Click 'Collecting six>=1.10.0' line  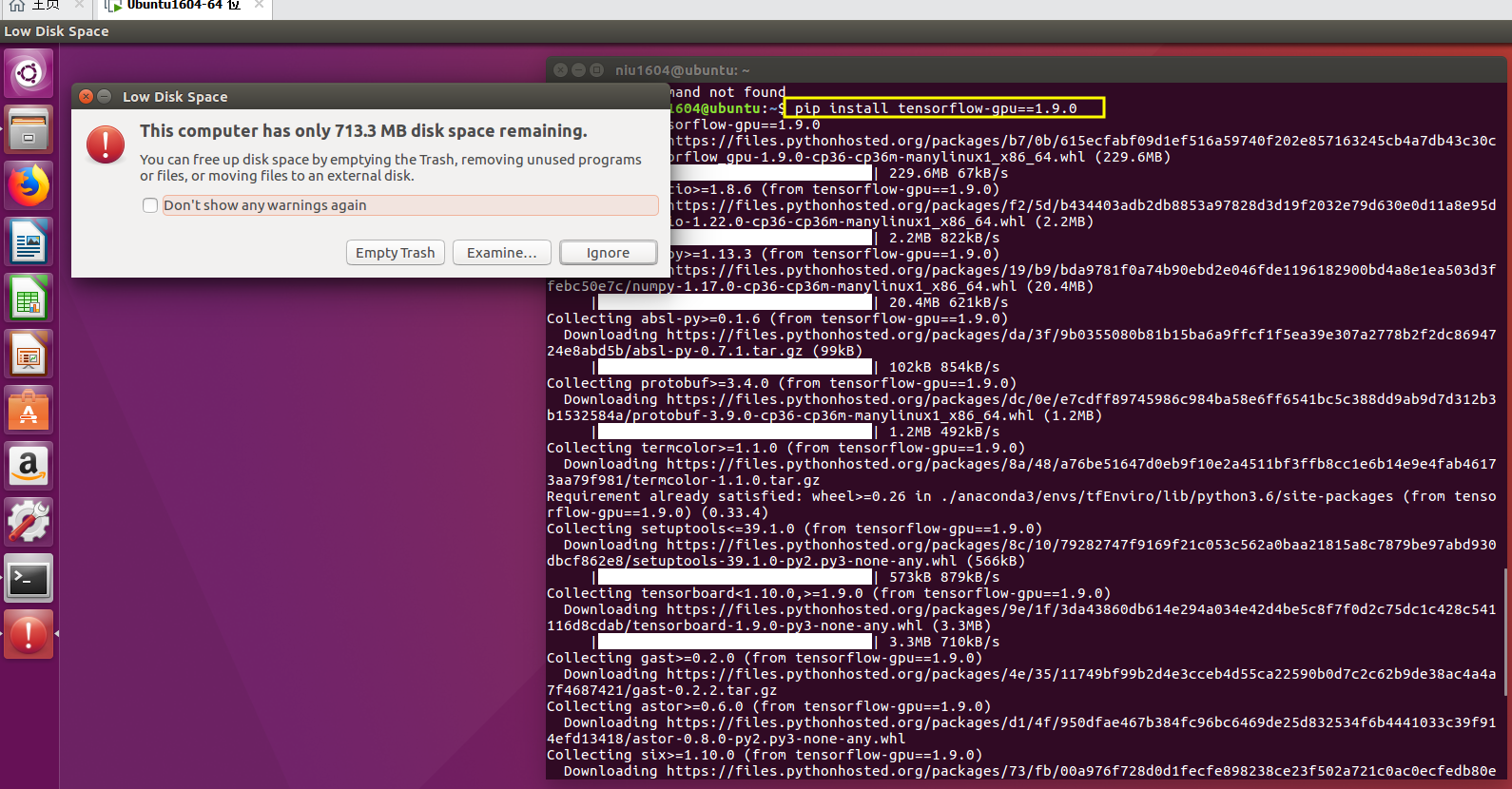tap(765, 755)
